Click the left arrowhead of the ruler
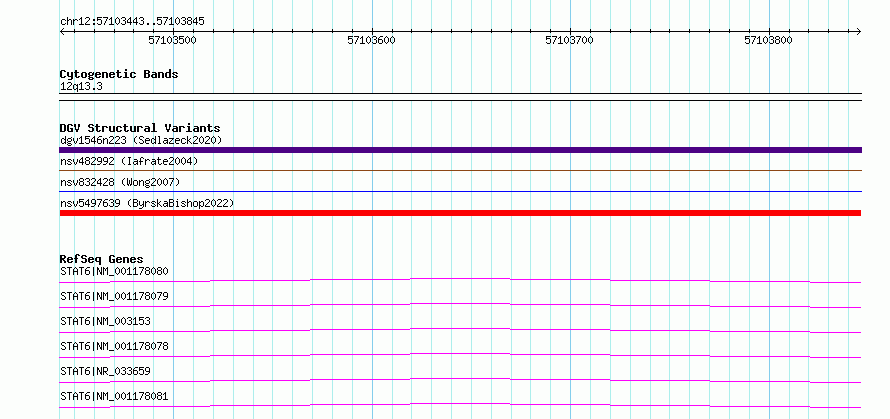 (x=62, y=31)
